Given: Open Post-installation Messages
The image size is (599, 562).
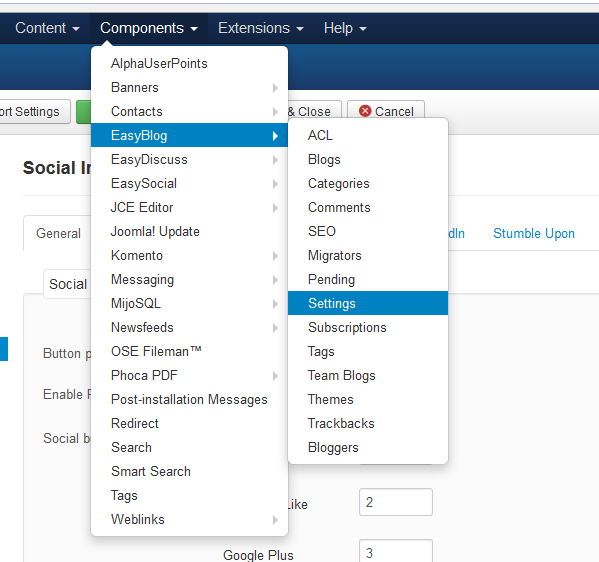Looking at the screenshot, I should (x=189, y=400).
